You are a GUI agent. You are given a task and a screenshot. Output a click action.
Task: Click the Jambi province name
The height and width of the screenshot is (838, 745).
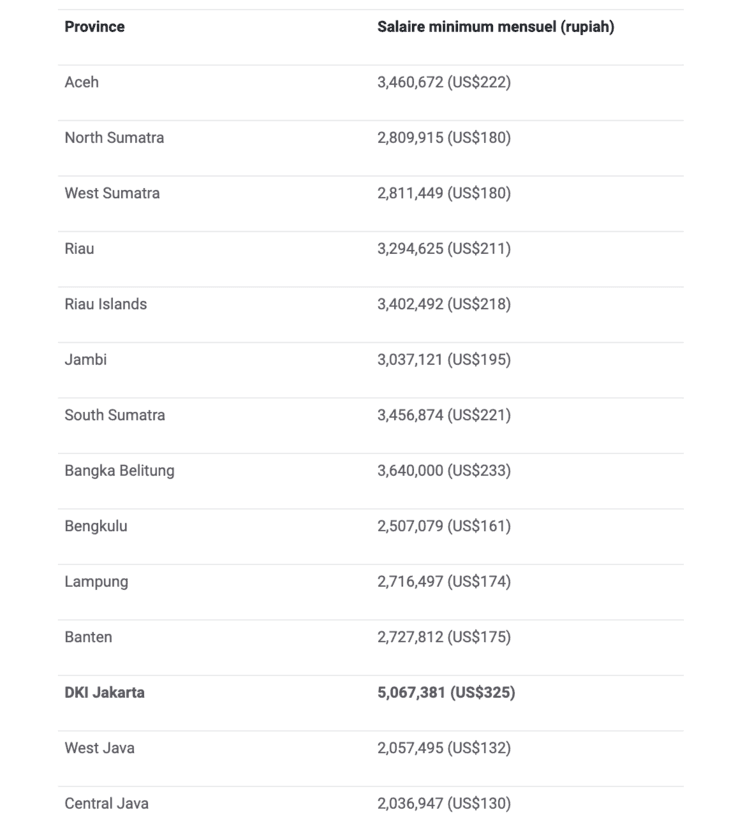pyautogui.click(x=86, y=359)
